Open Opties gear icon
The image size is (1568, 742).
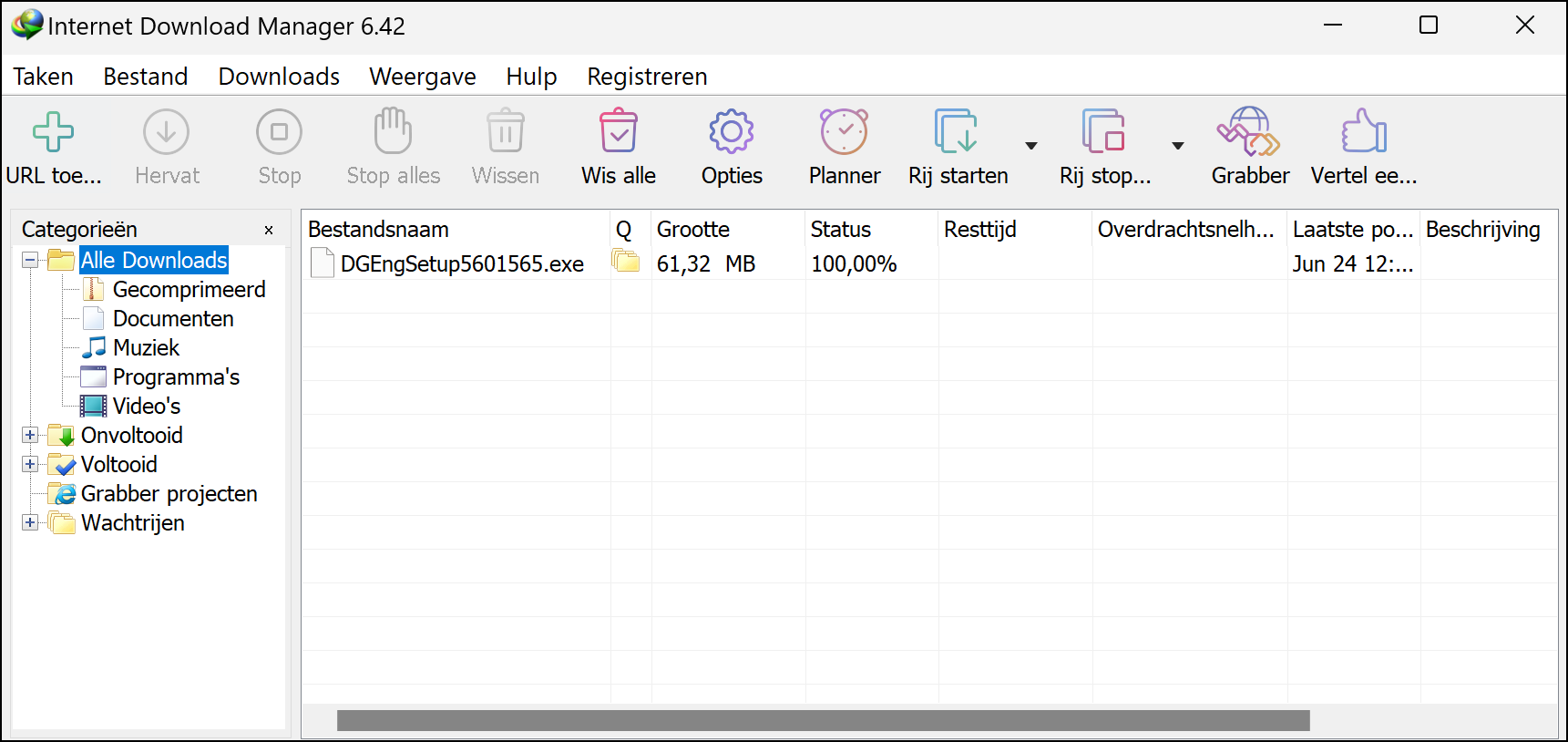point(732,132)
